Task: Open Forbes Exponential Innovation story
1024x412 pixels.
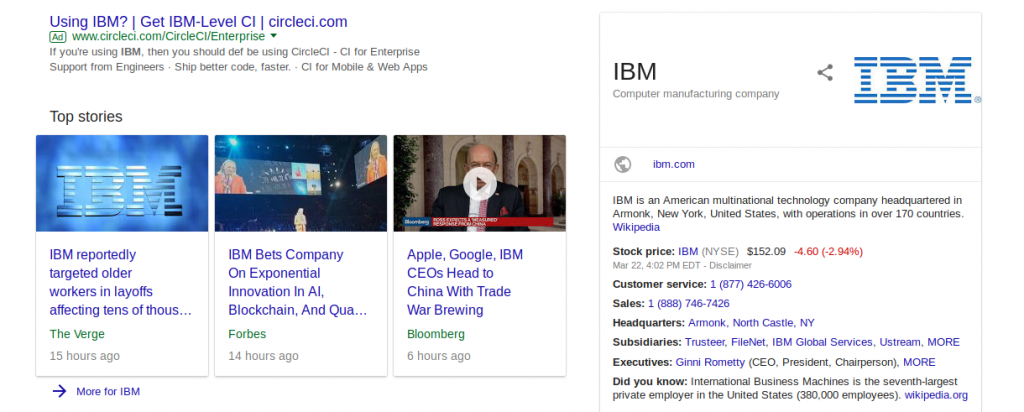Action: coord(298,282)
